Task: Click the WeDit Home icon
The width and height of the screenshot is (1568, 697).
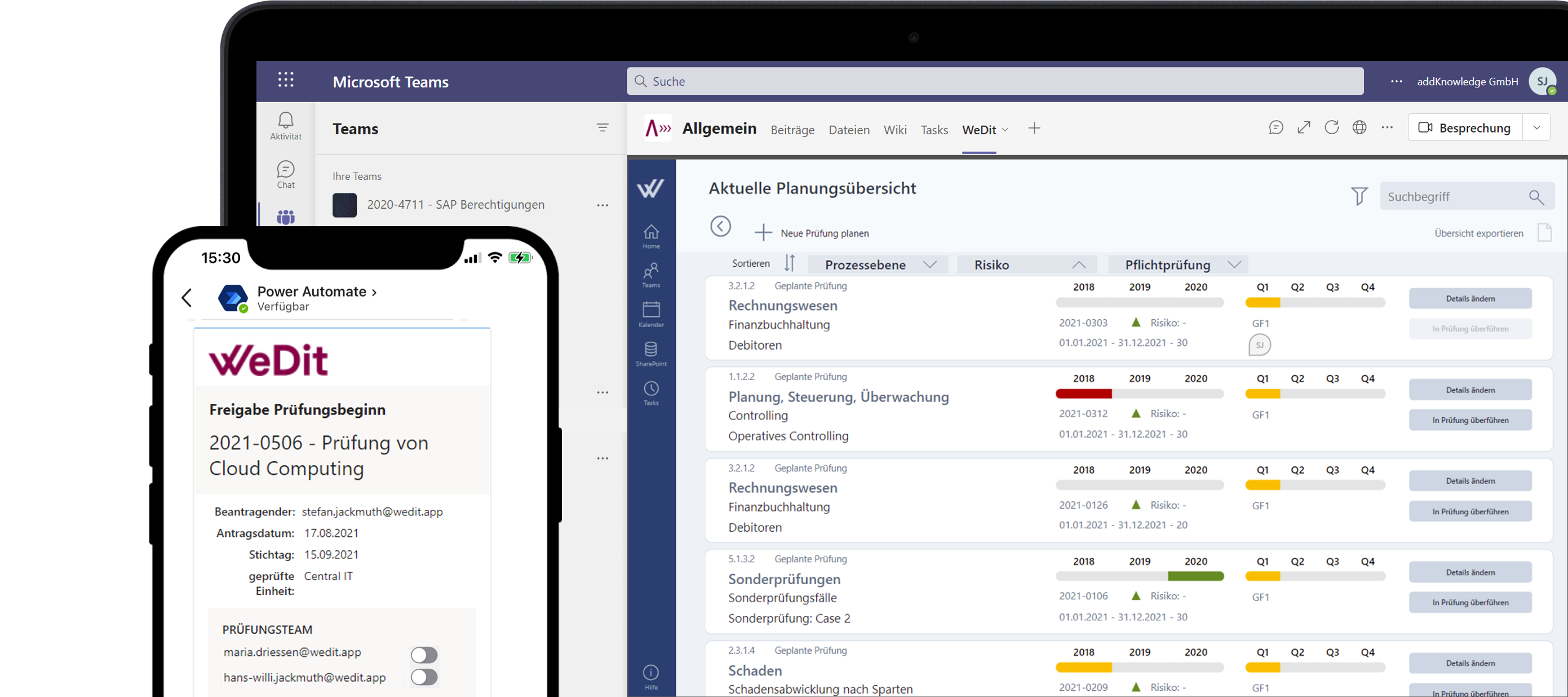Action: coord(650,232)
